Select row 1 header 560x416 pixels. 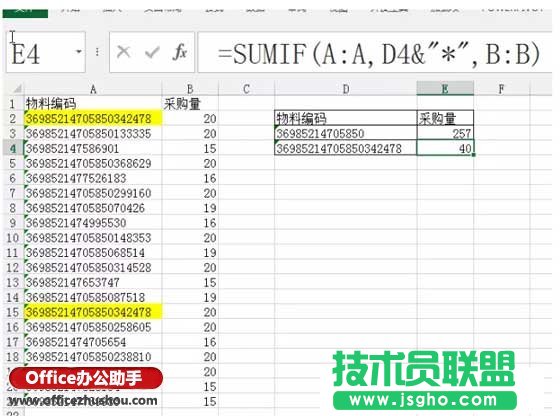coord(12,104)
